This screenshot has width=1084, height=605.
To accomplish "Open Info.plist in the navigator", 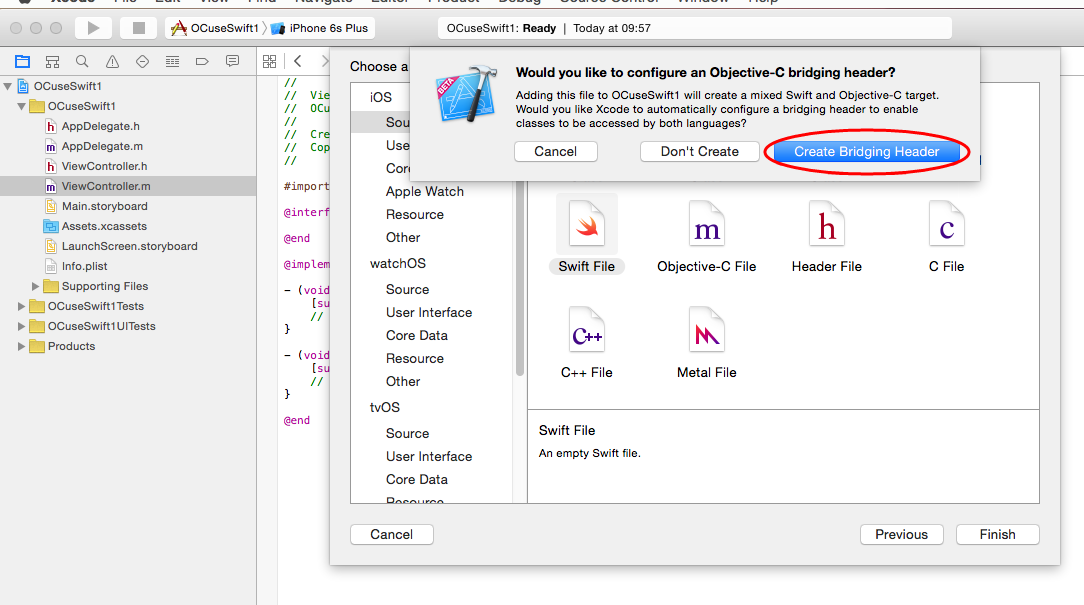I will coord(84,267).
